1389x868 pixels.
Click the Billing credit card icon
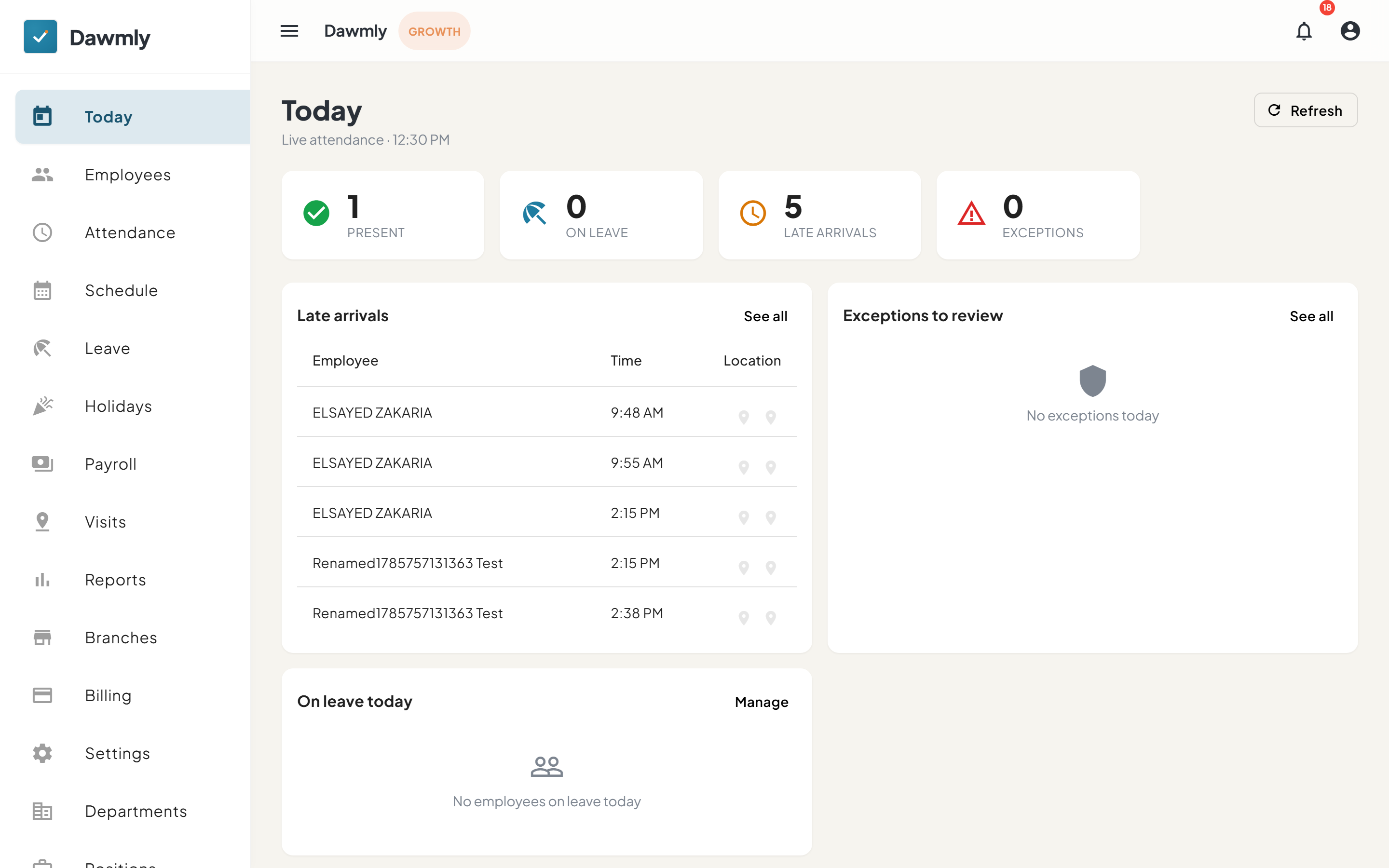click(x=42, y=695)
